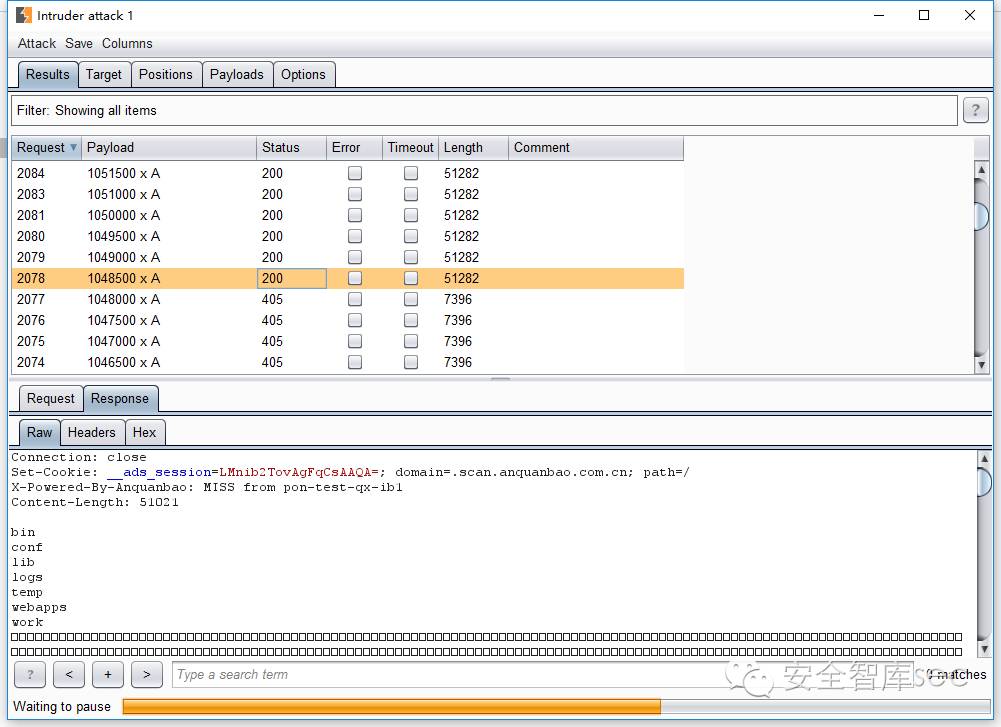Viewport: 1001px width, 727px height.
Task: Switch to the Payloads tab
Action: [236, 75]
